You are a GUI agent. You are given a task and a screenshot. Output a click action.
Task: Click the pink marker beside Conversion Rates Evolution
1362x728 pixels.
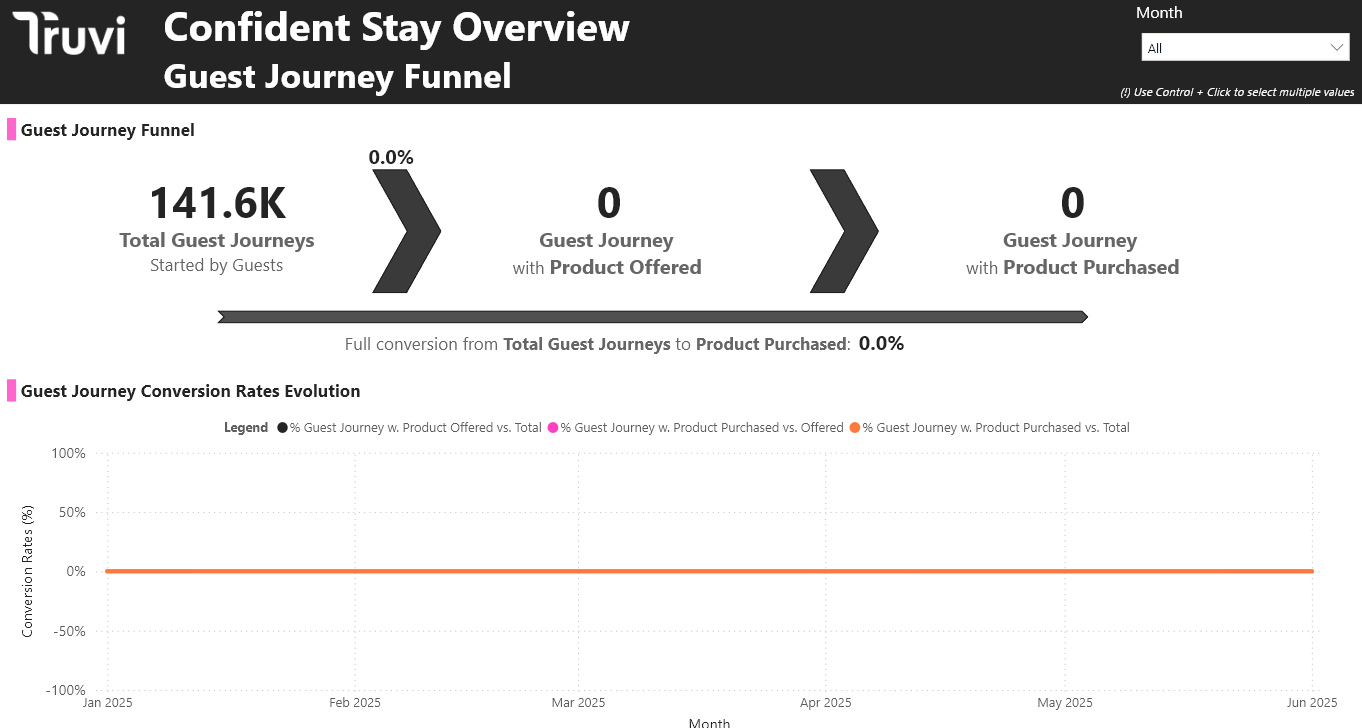tap(12, 391)
